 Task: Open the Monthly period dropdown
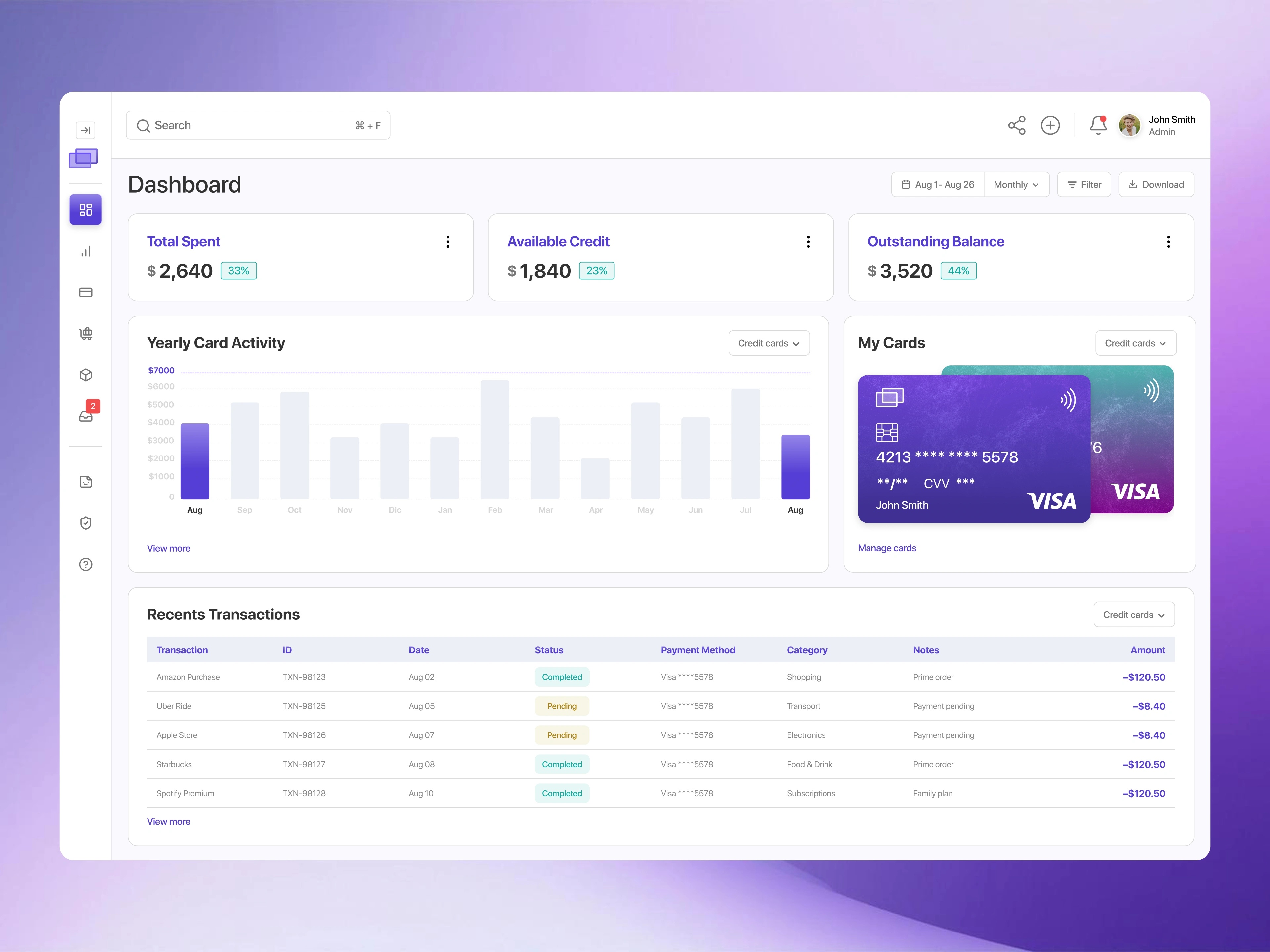(x=1016, y=185)
